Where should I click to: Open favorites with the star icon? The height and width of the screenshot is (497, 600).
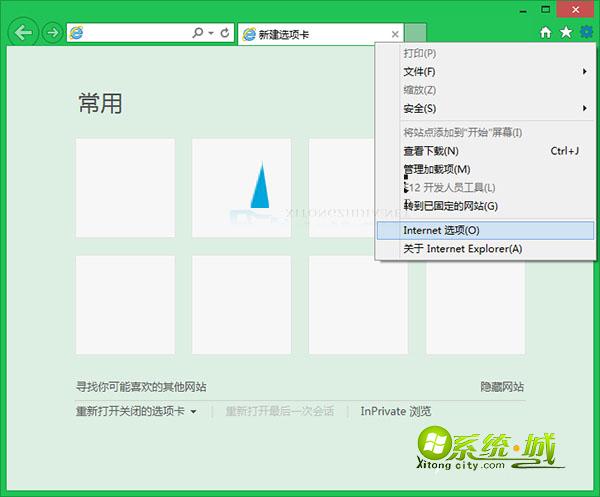566,32
